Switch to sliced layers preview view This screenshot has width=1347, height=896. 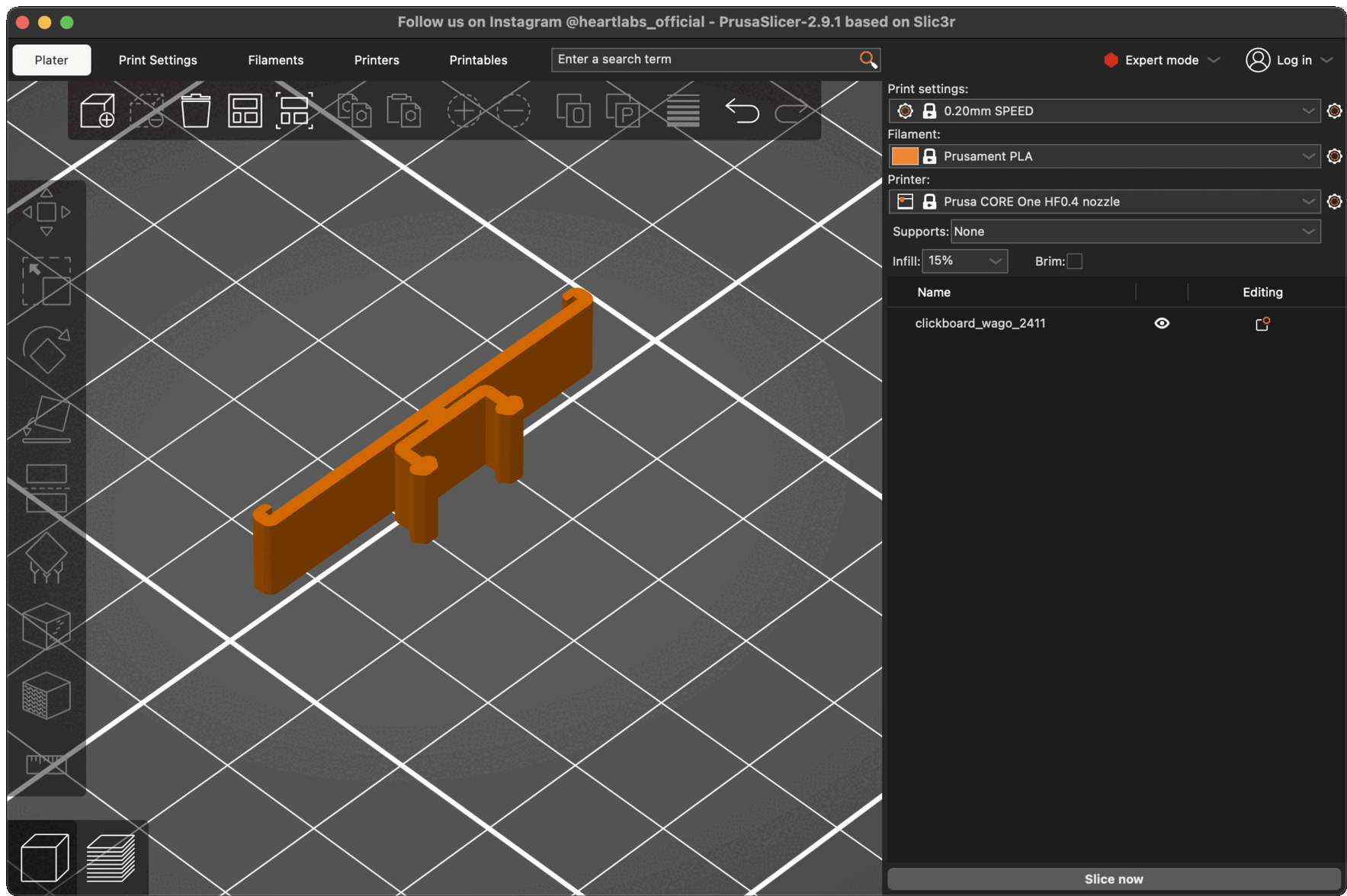click(x=111, y=858)
